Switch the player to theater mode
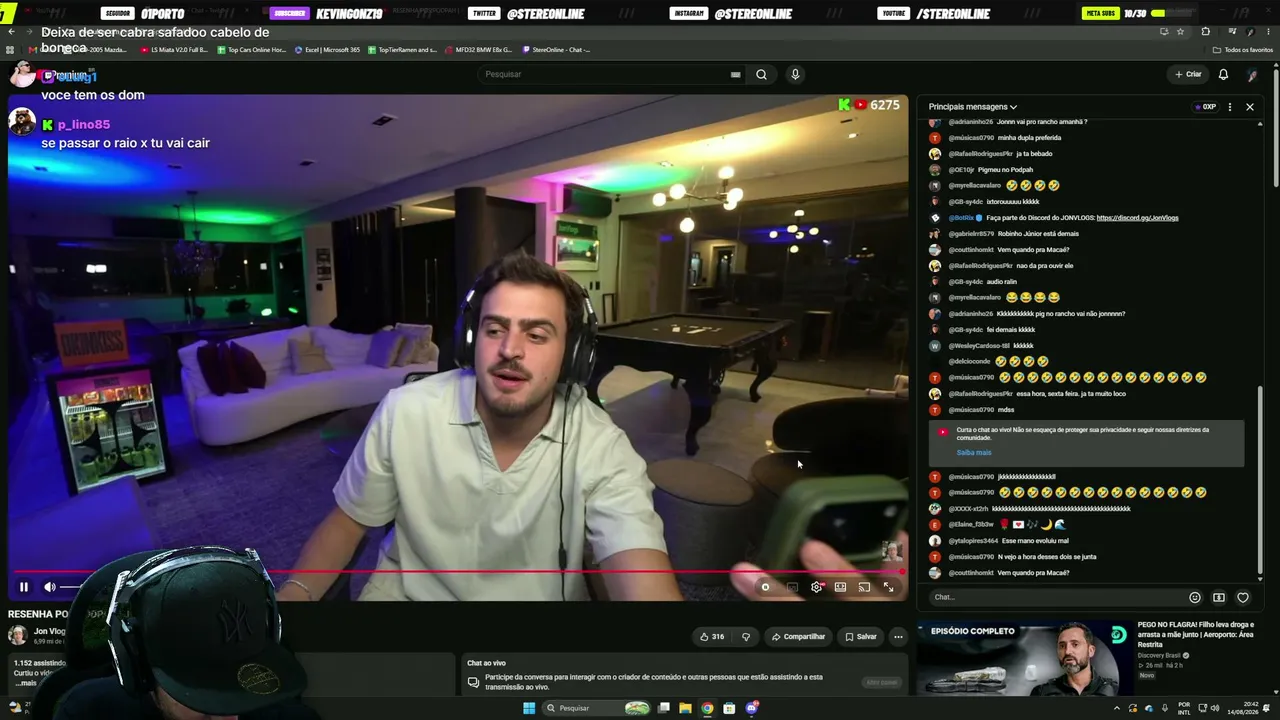Screen dimensions: 1280x720 [840, 587]
